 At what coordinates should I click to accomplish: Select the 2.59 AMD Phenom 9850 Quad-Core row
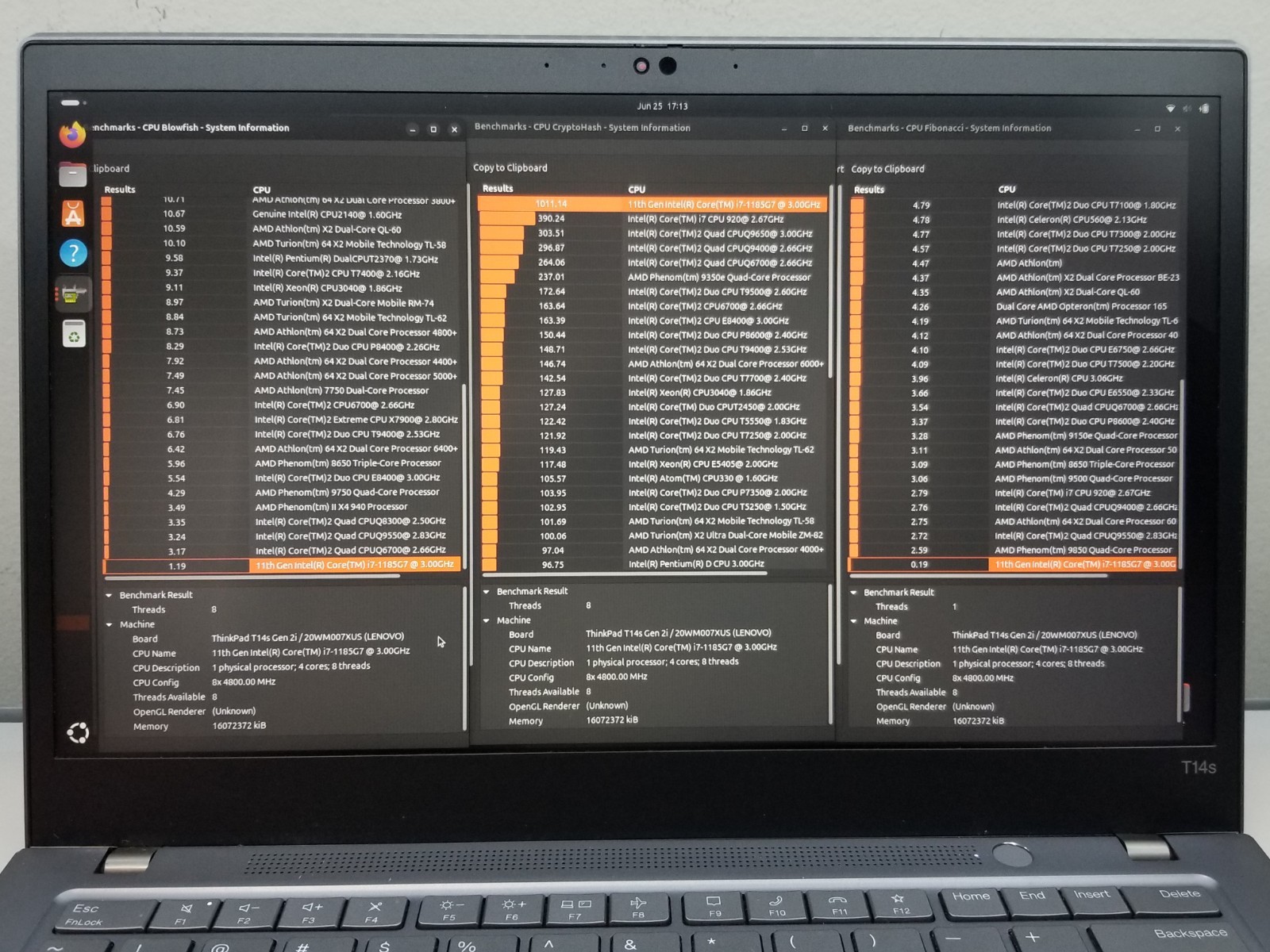[x=1013, y=550]
